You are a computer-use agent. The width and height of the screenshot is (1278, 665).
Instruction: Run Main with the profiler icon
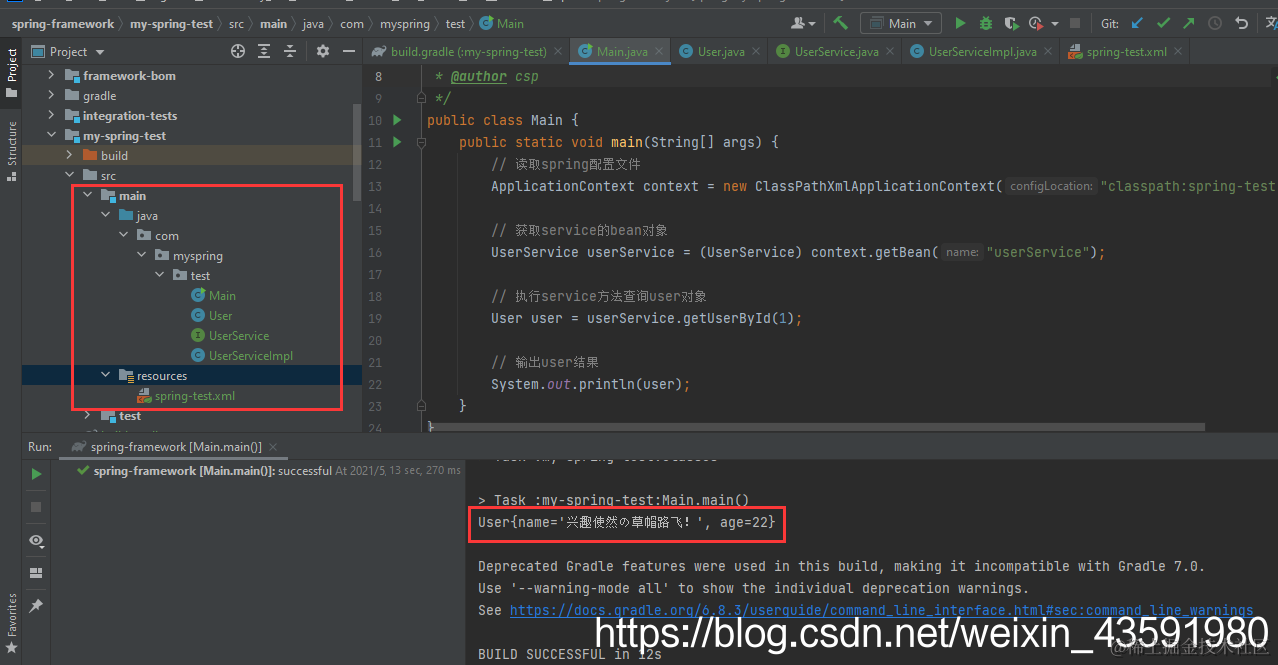(x=1034, y=23)
